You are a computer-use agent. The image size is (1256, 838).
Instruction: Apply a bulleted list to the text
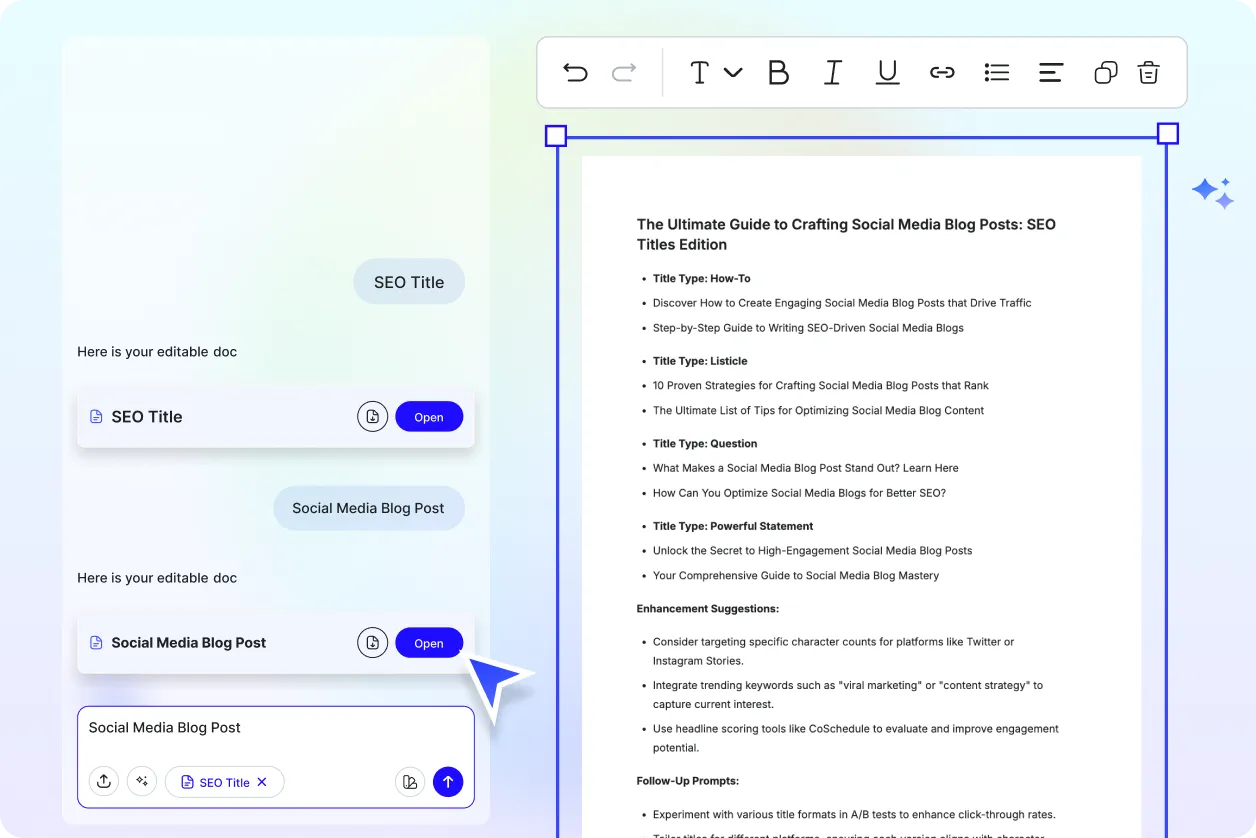tap(996, 71)
